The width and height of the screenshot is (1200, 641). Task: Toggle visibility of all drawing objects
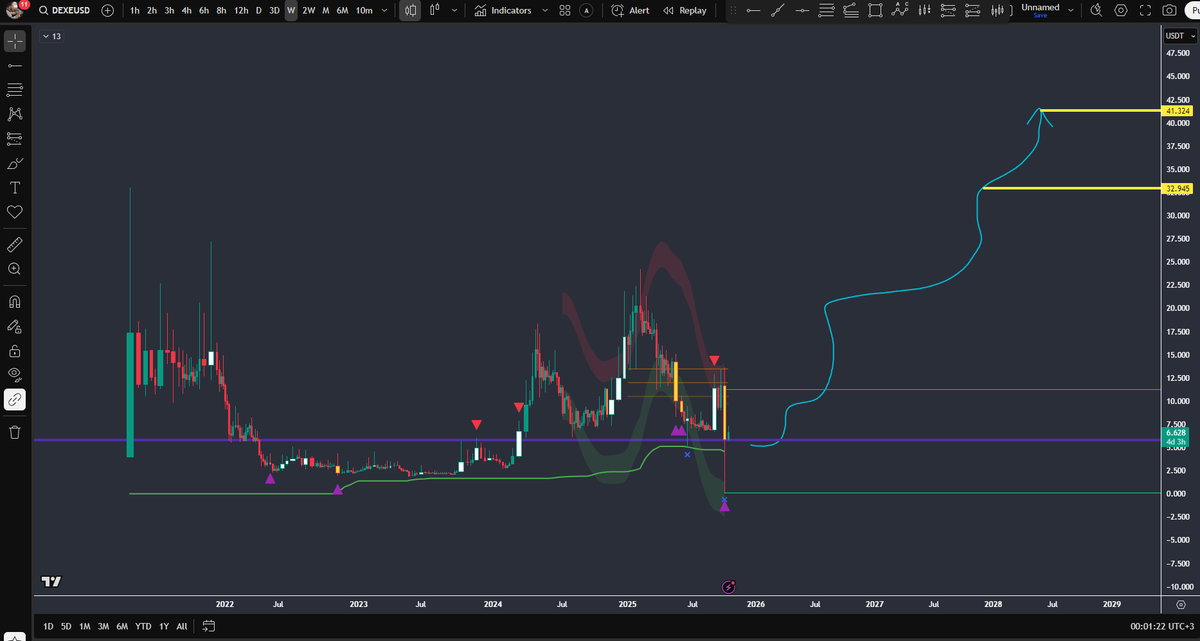point(14,374)
